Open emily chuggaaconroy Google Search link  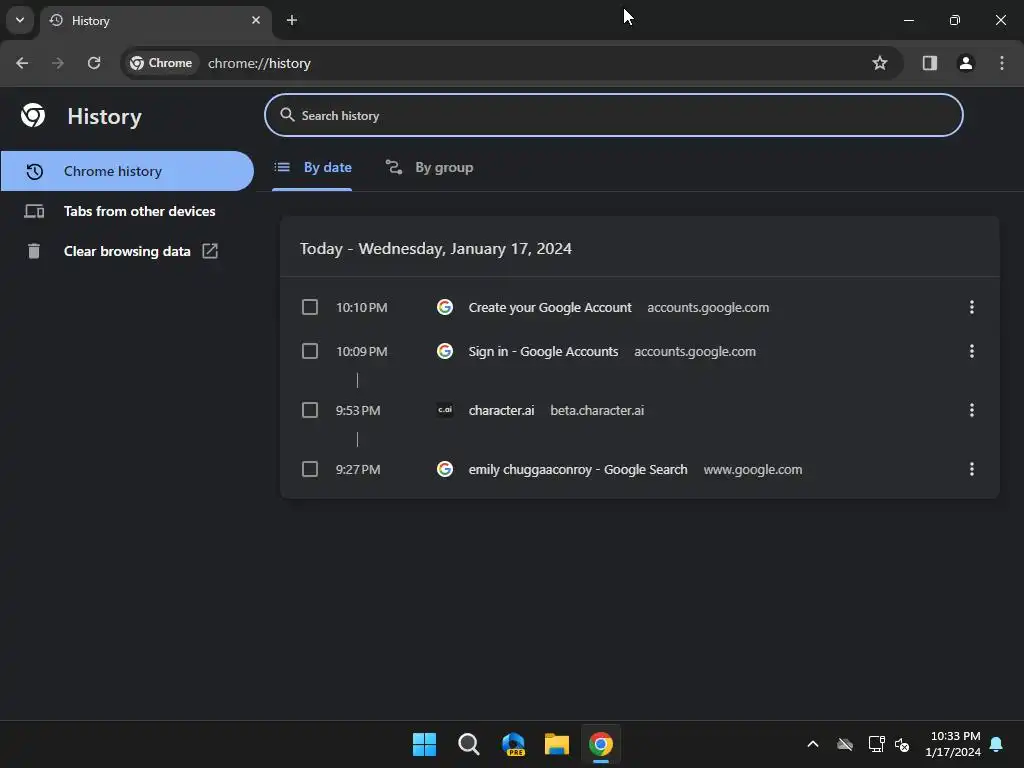click(x=578, y=470)
